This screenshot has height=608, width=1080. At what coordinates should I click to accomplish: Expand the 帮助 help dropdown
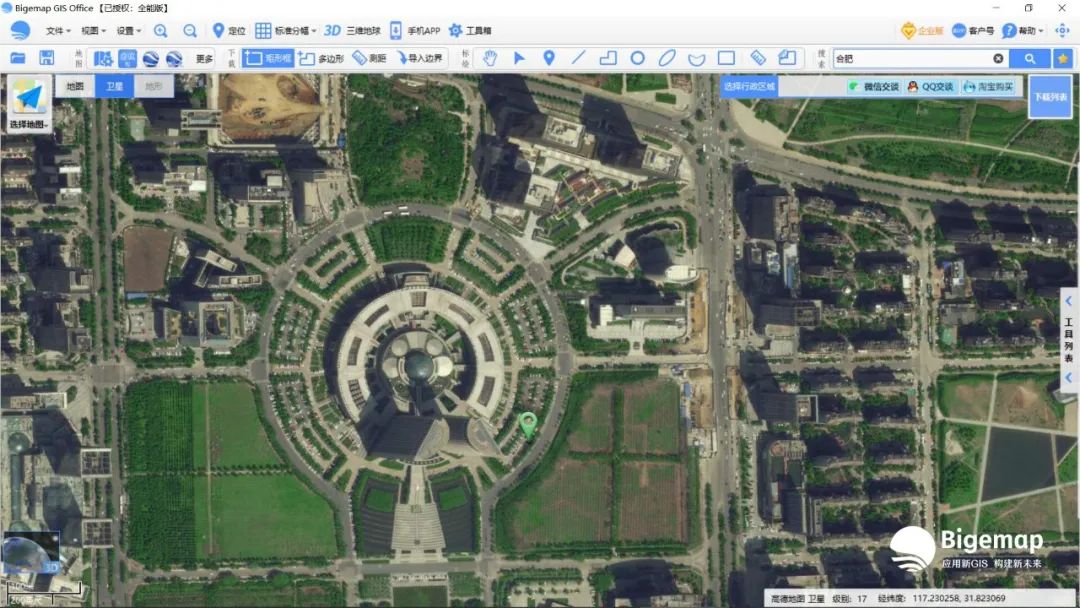(1023, 30)
